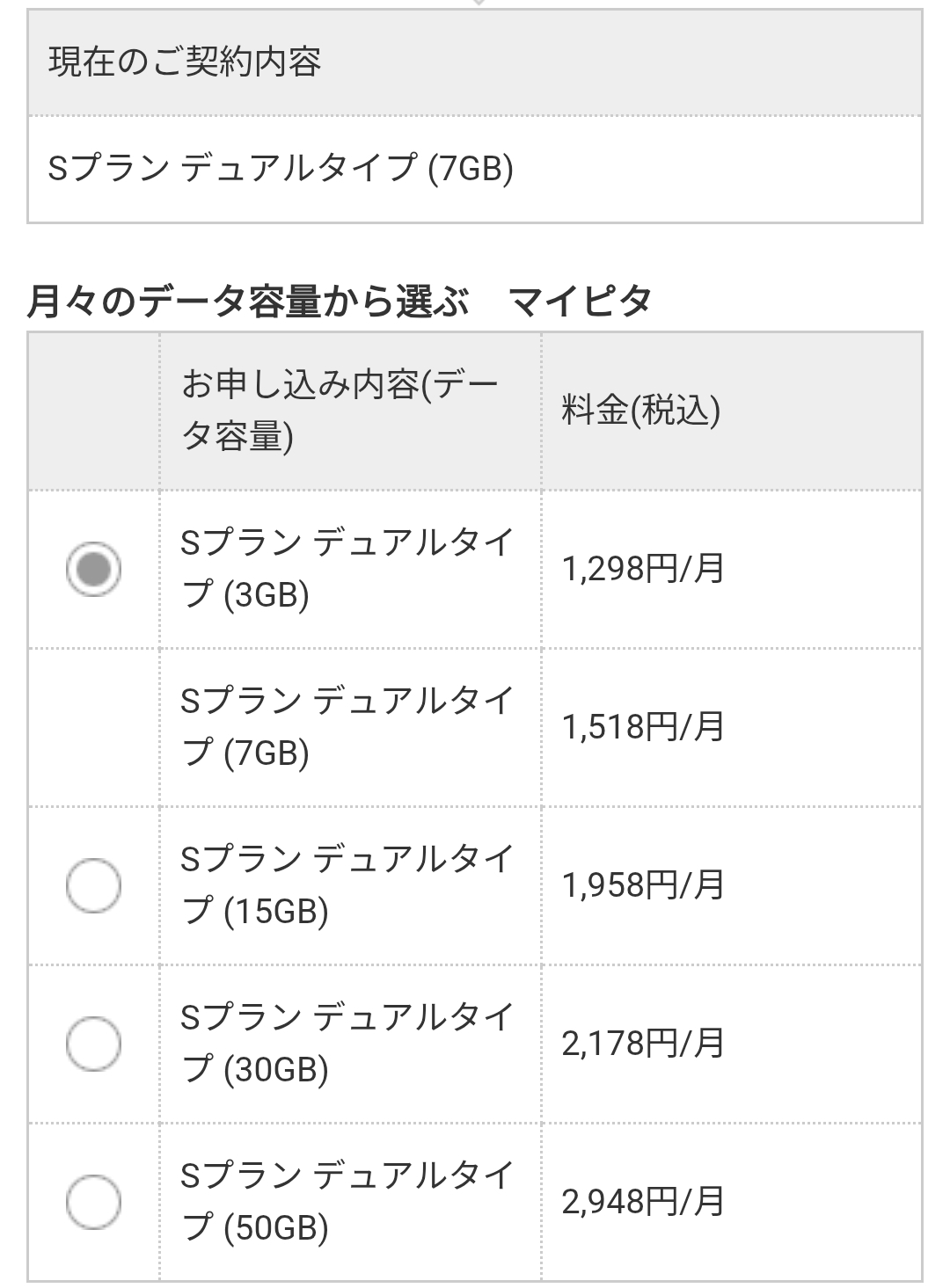The image size is (950, 1288).
Task: Tap the 2,178円/月 price
Action: 643,1044
